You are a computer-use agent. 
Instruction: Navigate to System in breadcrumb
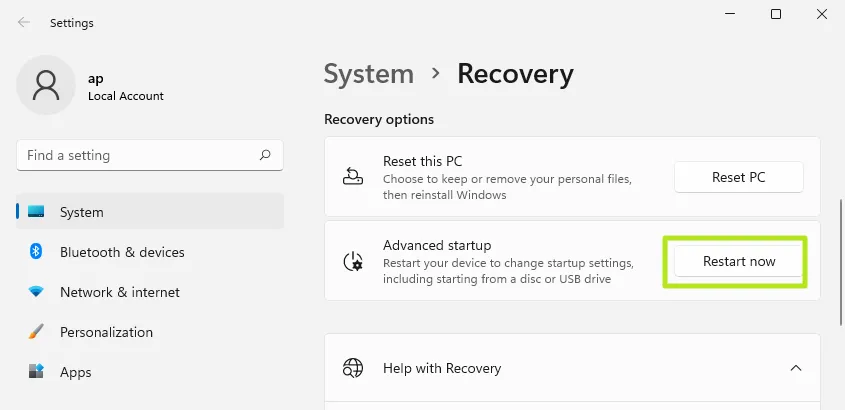coord(369,73)
